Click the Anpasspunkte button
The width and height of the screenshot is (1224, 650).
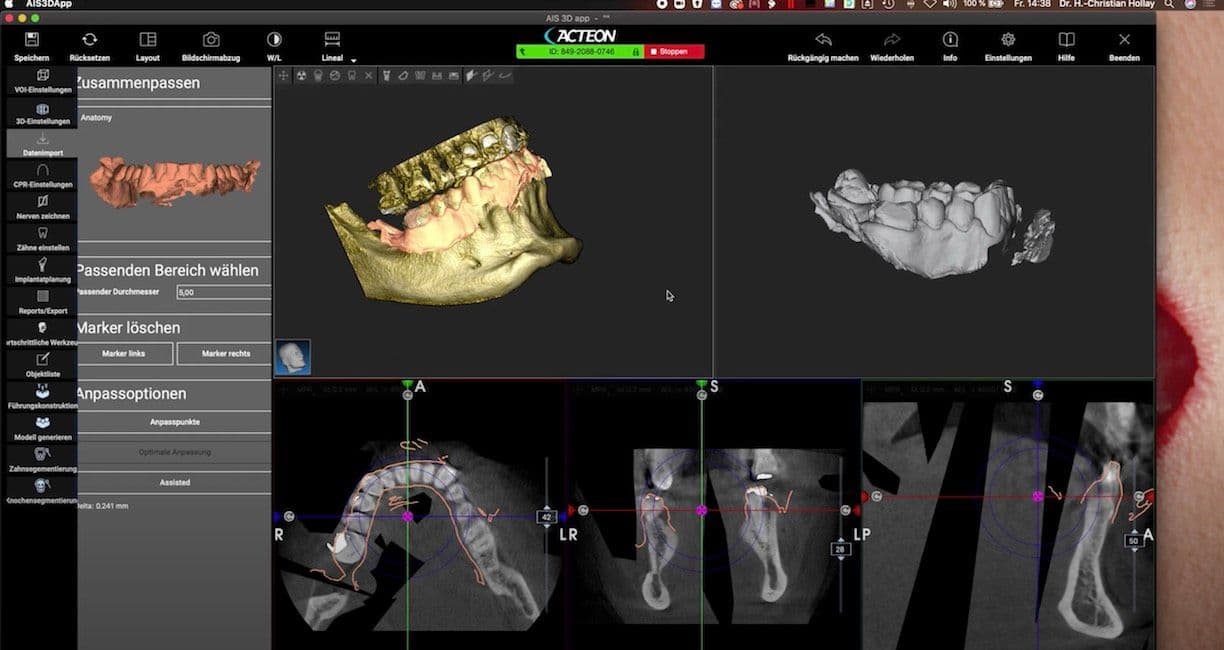[x=174, y=422]
